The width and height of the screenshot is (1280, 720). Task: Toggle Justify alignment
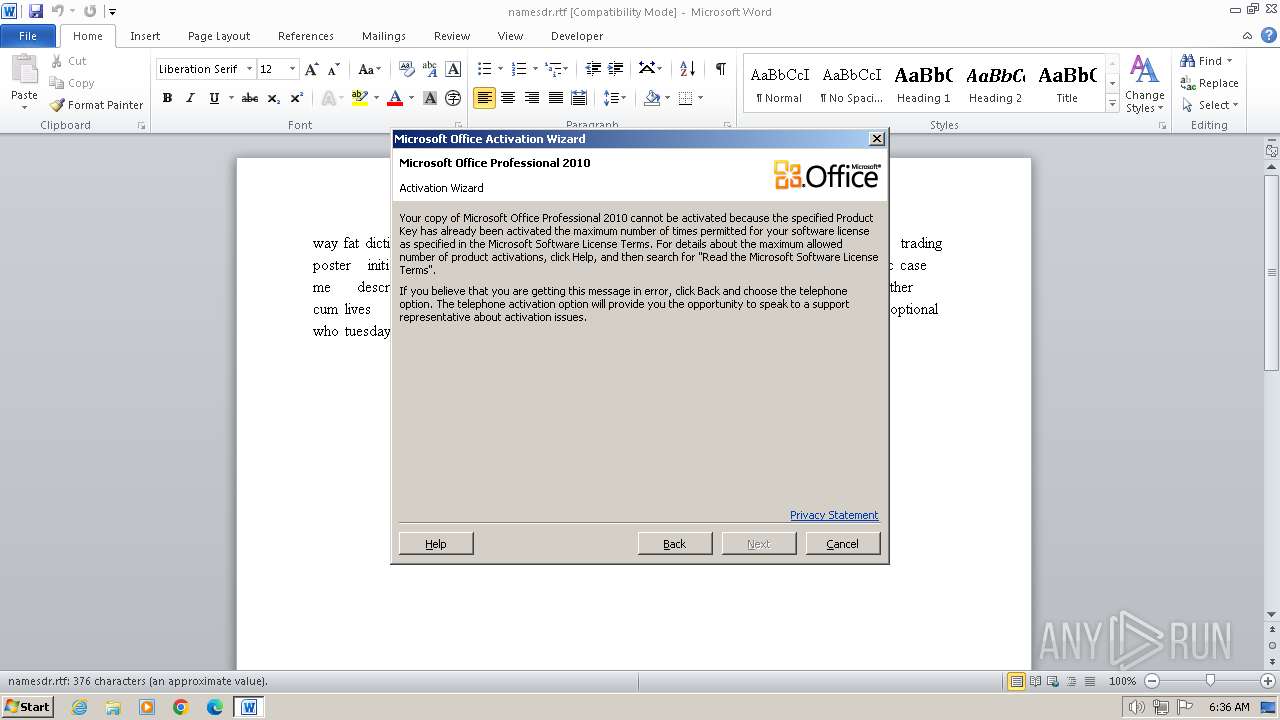click(x=556, y=98)
